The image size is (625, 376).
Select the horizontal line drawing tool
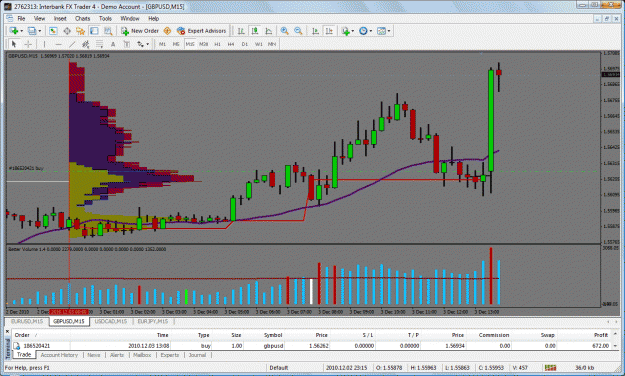[59, 44]
